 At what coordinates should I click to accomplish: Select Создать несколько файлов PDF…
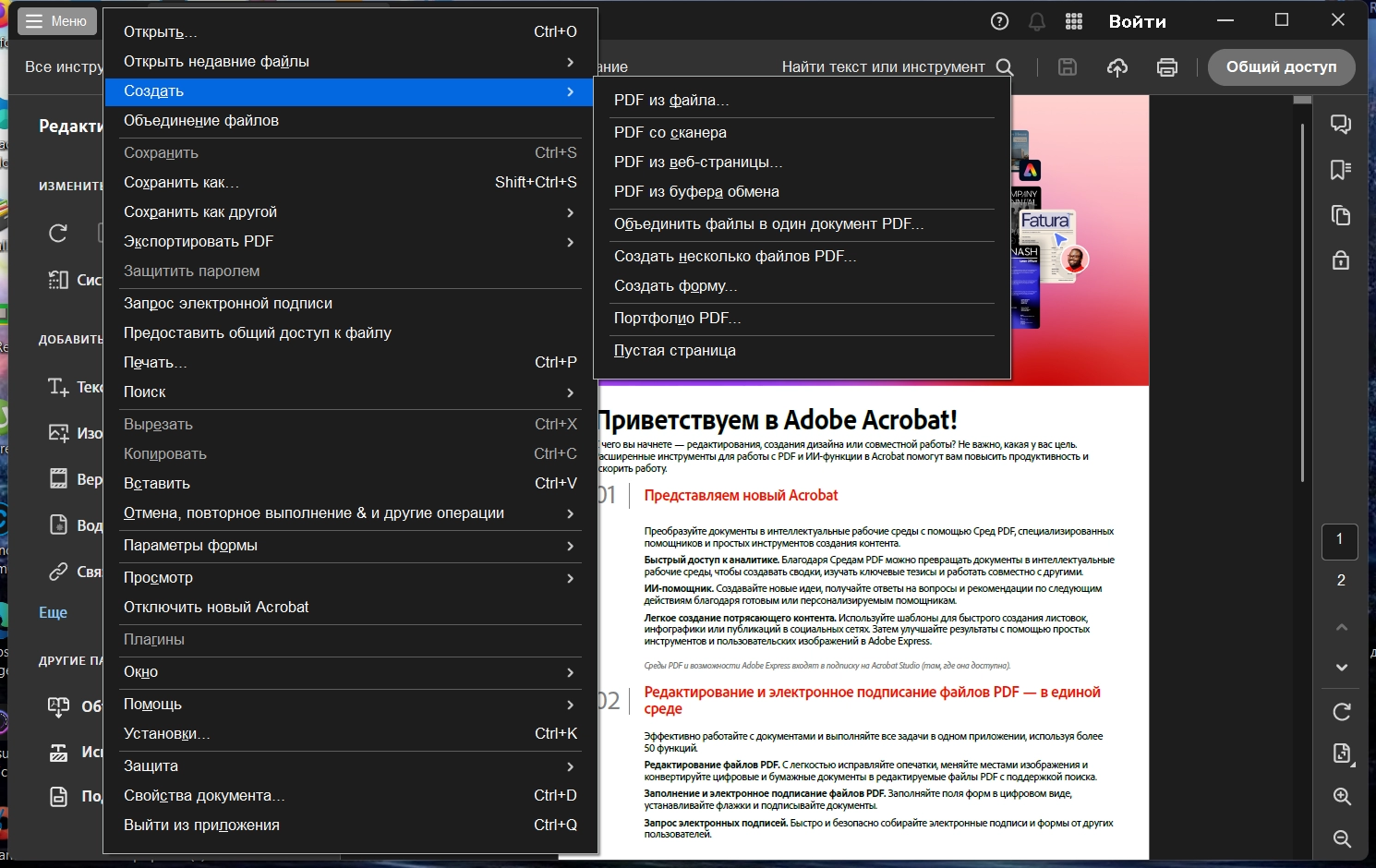click(x=802, y=256)
